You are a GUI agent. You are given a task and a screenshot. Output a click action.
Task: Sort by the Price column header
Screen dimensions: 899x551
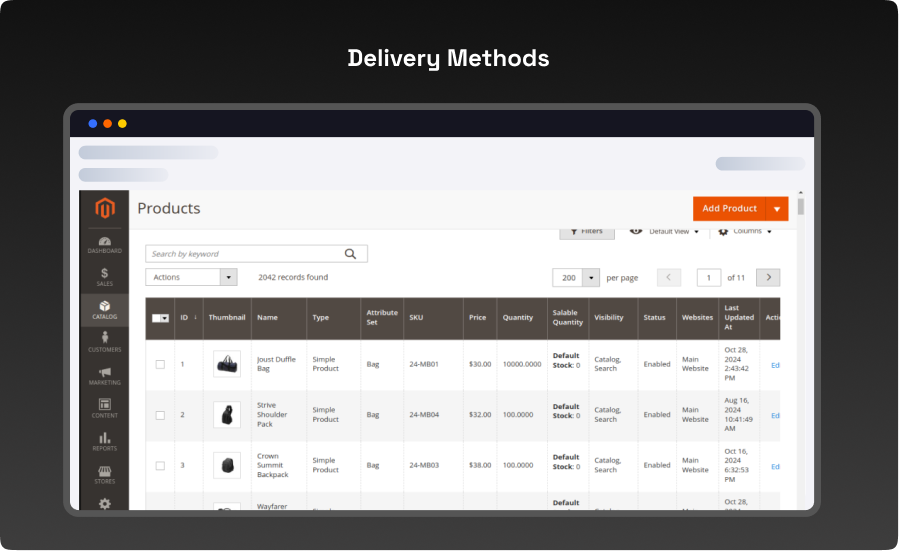pos(477,318)
